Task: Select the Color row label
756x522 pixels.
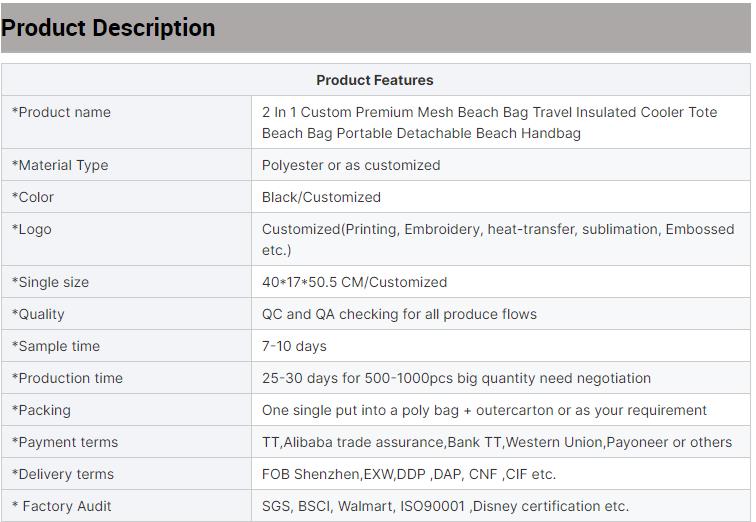Action: click(x=34, y=197)
